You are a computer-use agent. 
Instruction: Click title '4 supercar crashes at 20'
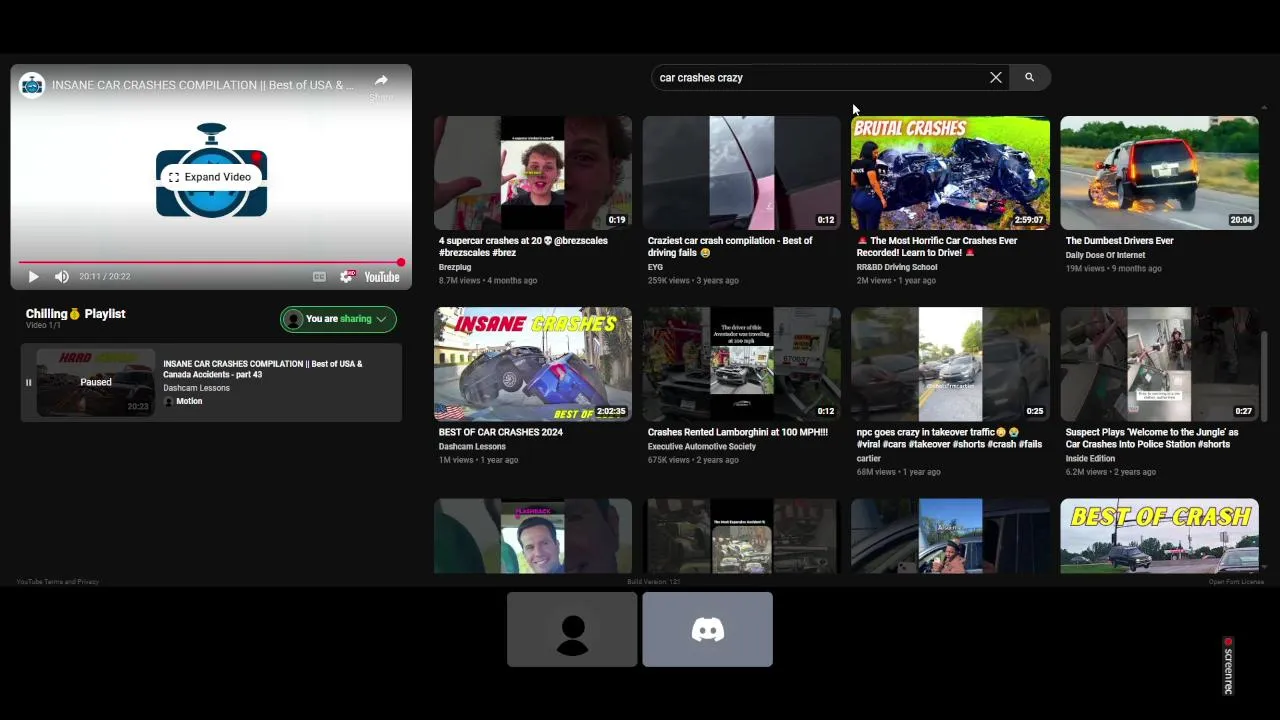coord(523,247)
